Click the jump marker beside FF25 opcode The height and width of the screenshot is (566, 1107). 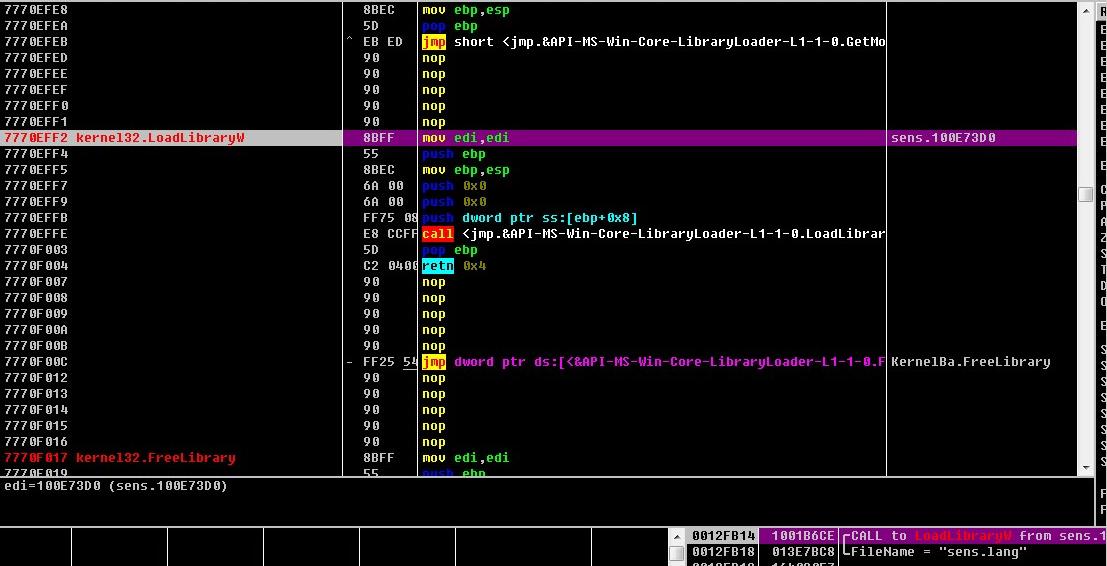pos(350,362)
